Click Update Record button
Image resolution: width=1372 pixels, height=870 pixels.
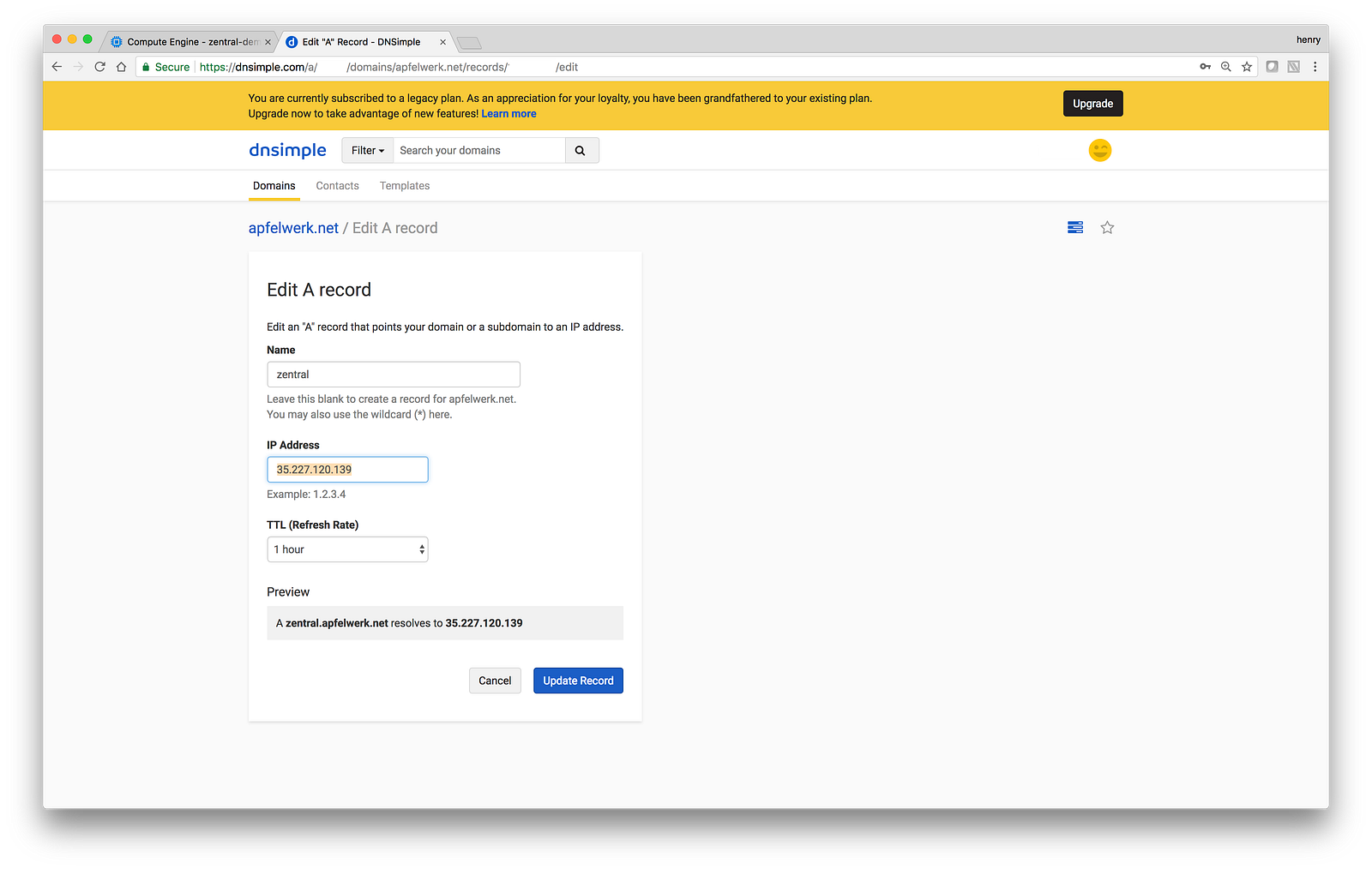click(578, 681)
